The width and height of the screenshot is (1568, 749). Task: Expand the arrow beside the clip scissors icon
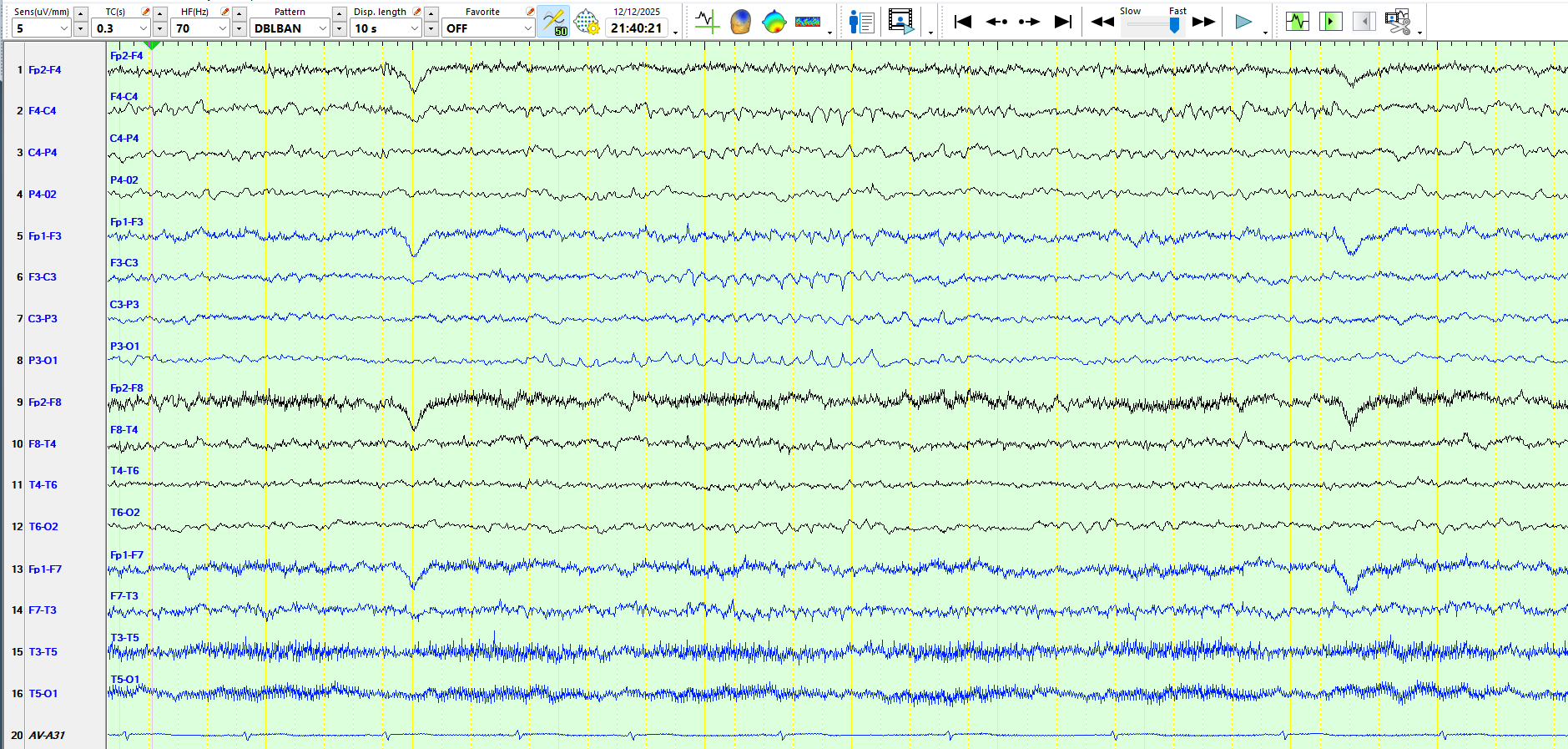(x=1419, y=33)
